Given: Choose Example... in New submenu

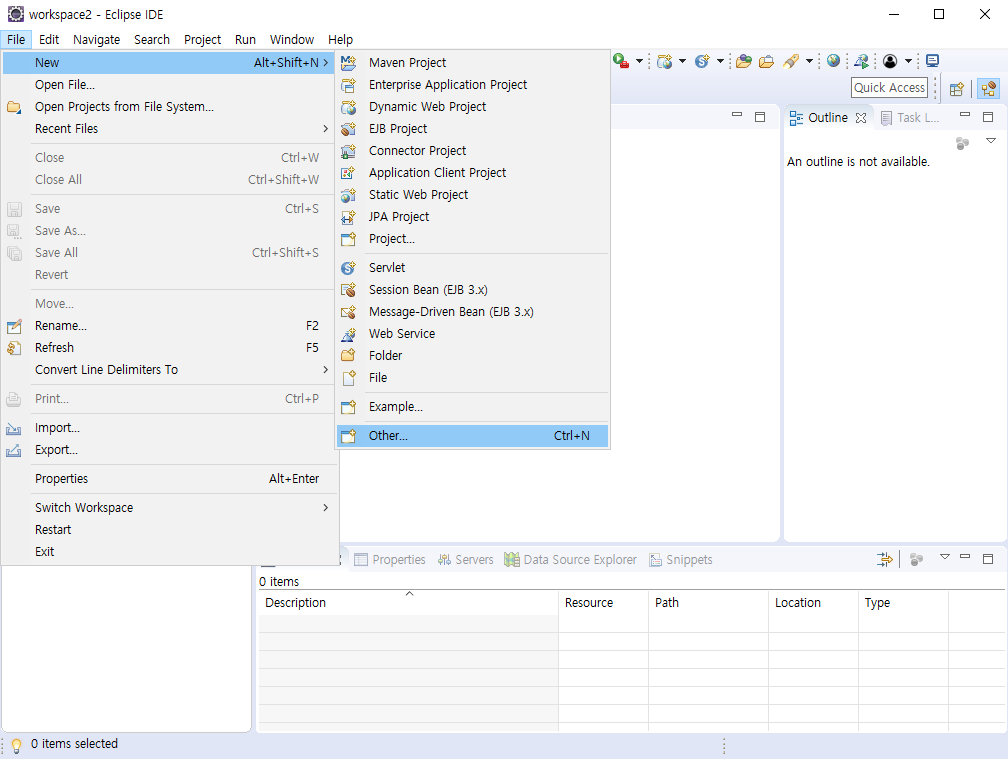Looking at the screenshot, I should [472, 407].
